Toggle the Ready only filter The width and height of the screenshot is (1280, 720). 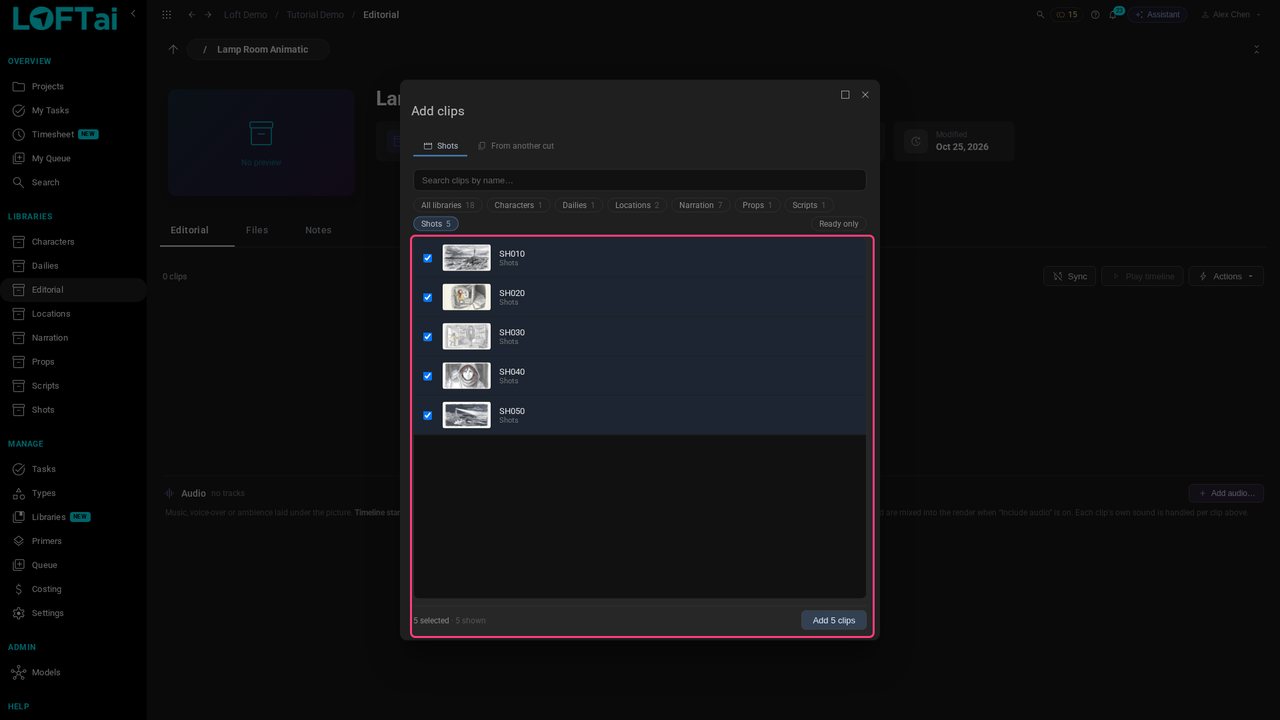[838, 224]
